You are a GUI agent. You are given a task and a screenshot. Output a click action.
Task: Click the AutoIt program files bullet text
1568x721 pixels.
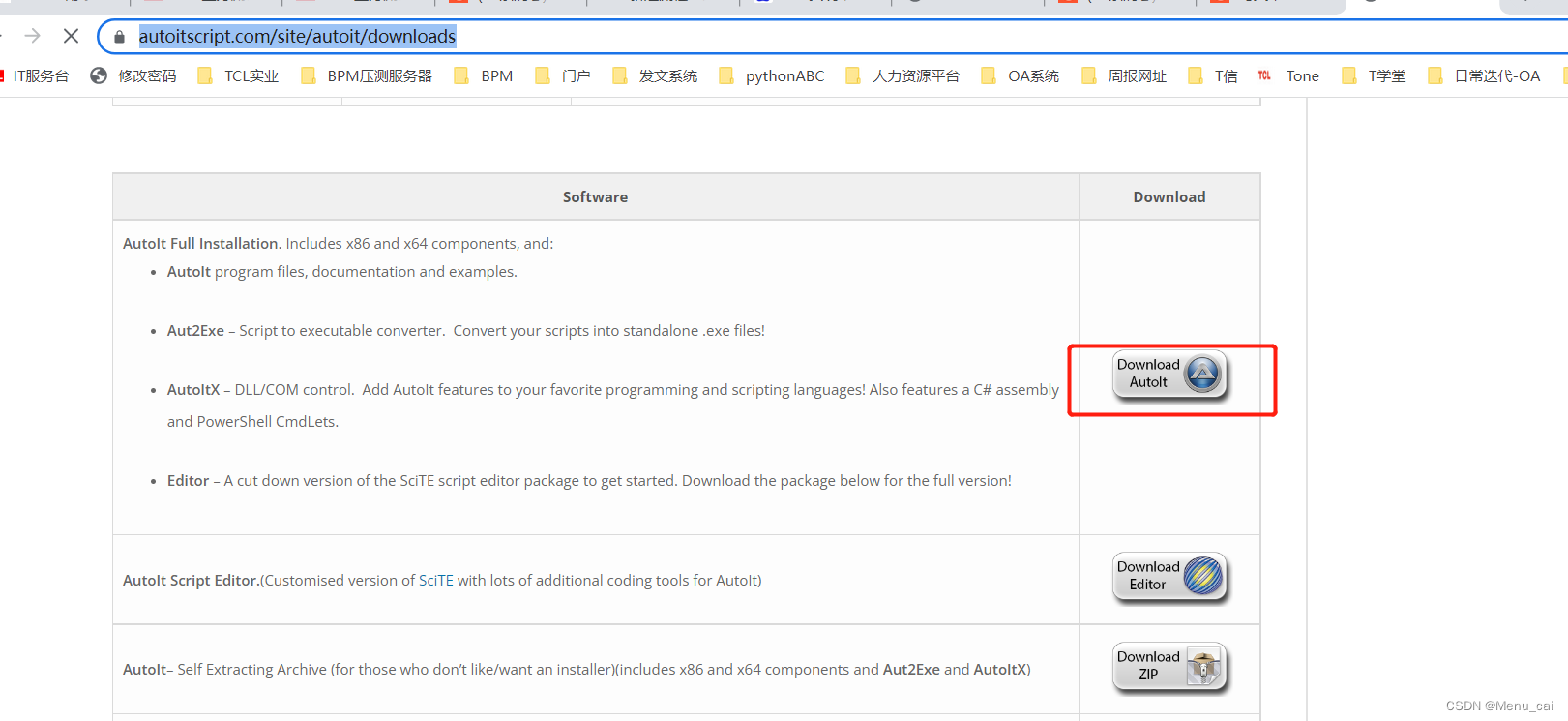point(342,272)
